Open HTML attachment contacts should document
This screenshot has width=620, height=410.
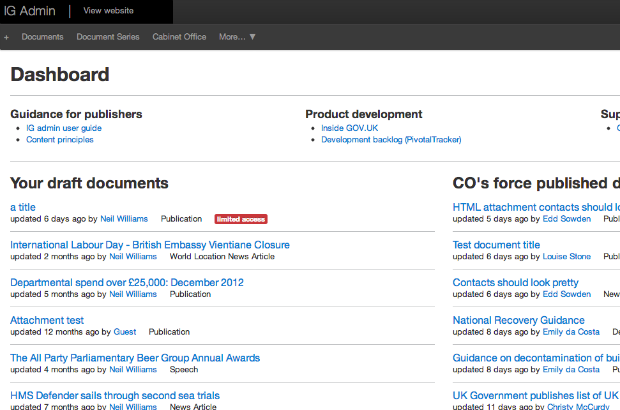pos(536,207)
